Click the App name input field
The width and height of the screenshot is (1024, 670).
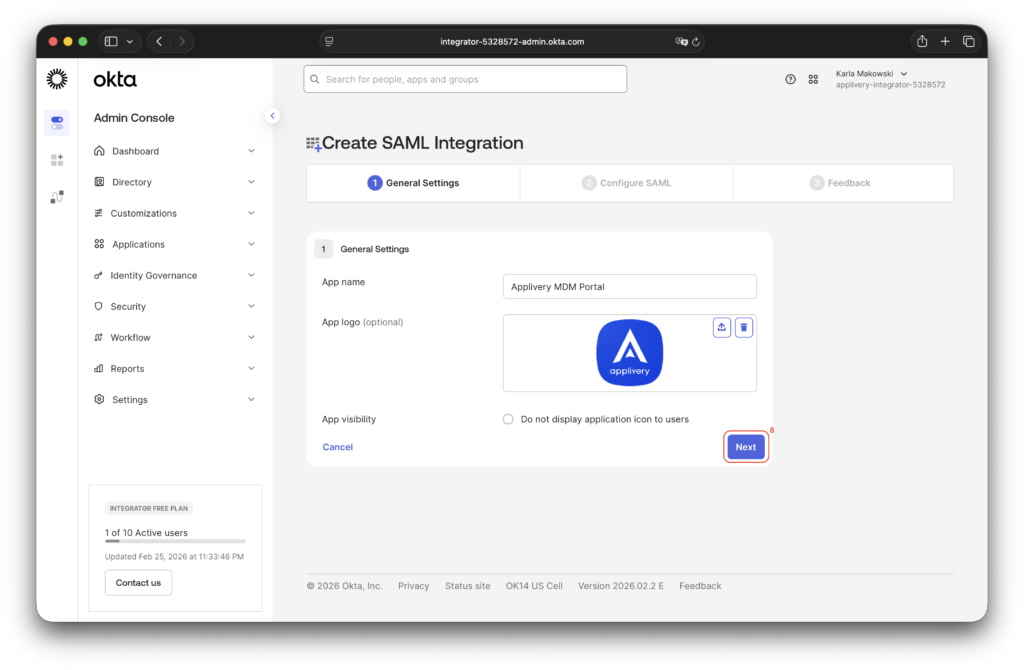tap(629, 287)
